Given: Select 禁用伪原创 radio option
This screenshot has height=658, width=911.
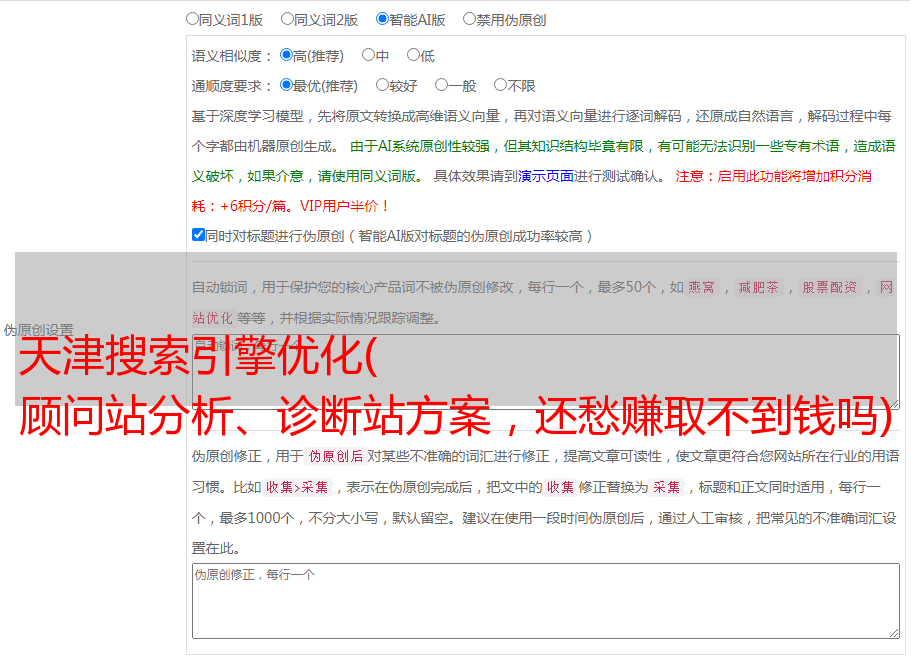Looking at the screenshot, I should point(469,19).
